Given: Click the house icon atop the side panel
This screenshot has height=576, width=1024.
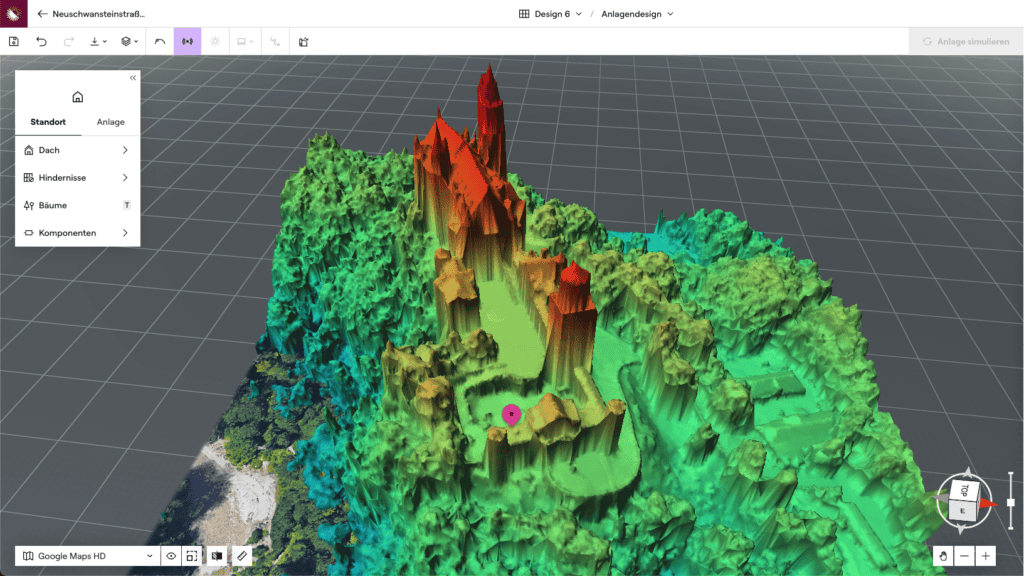Looking at the screenshot, I should pyautogui.click(x=78, y=97).
